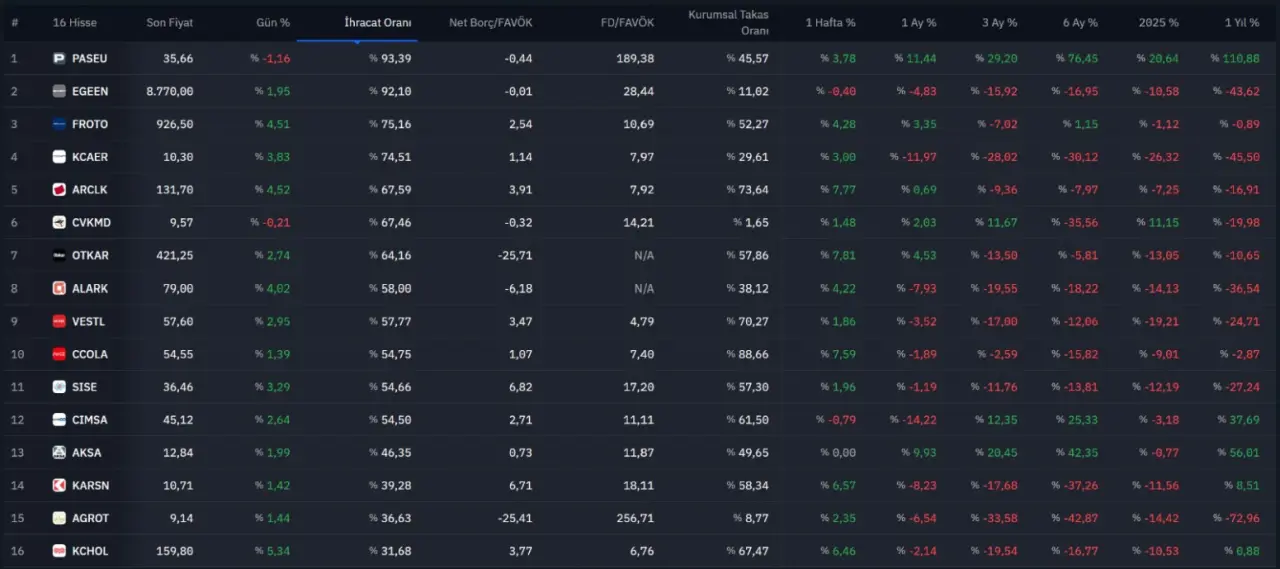Select the 1 Yıl value % -72,96
This screenshot has width=1280, height=569.
1237,519
